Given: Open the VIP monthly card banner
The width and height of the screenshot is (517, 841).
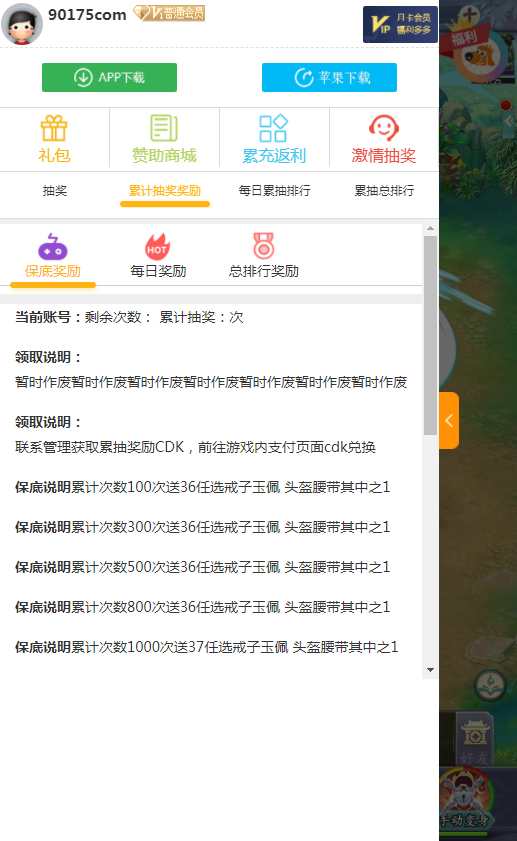Looking at the screenshot, I should (400, 25).
